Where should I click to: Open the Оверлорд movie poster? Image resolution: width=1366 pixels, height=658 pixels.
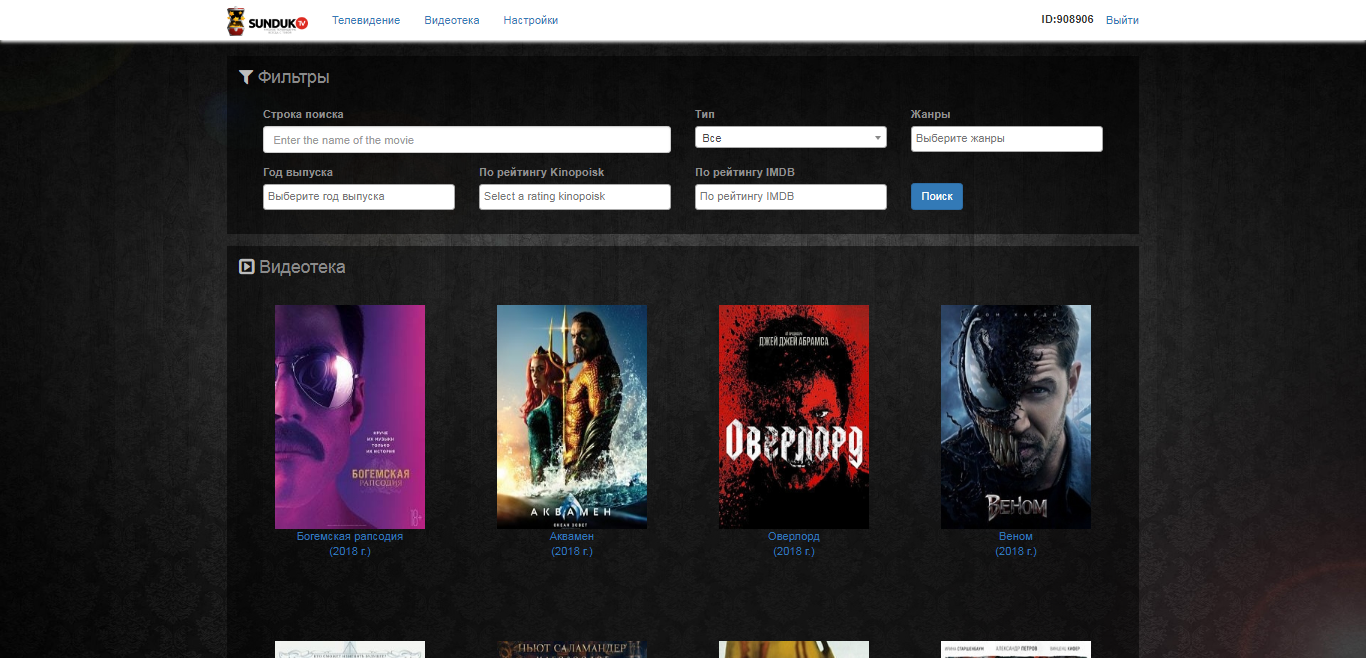click(x=794, y=416)
